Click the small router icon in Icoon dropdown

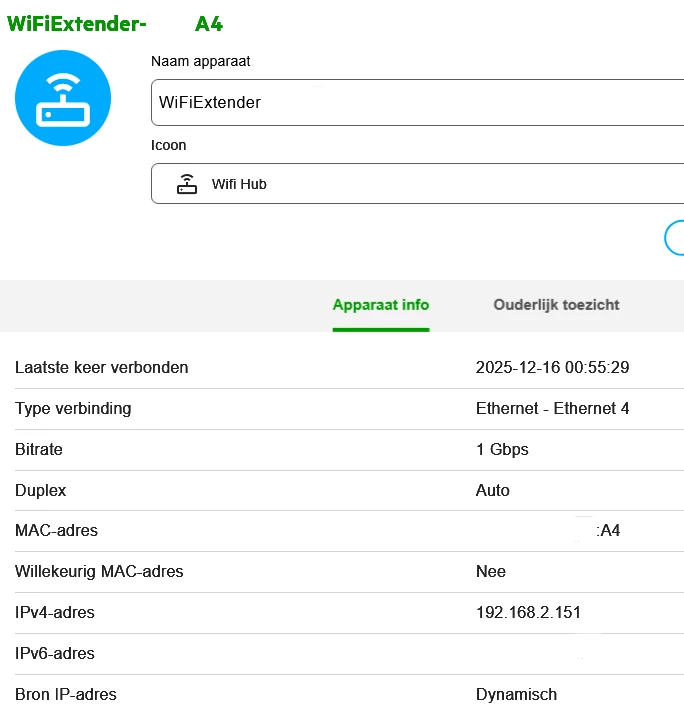pos(187,184)
